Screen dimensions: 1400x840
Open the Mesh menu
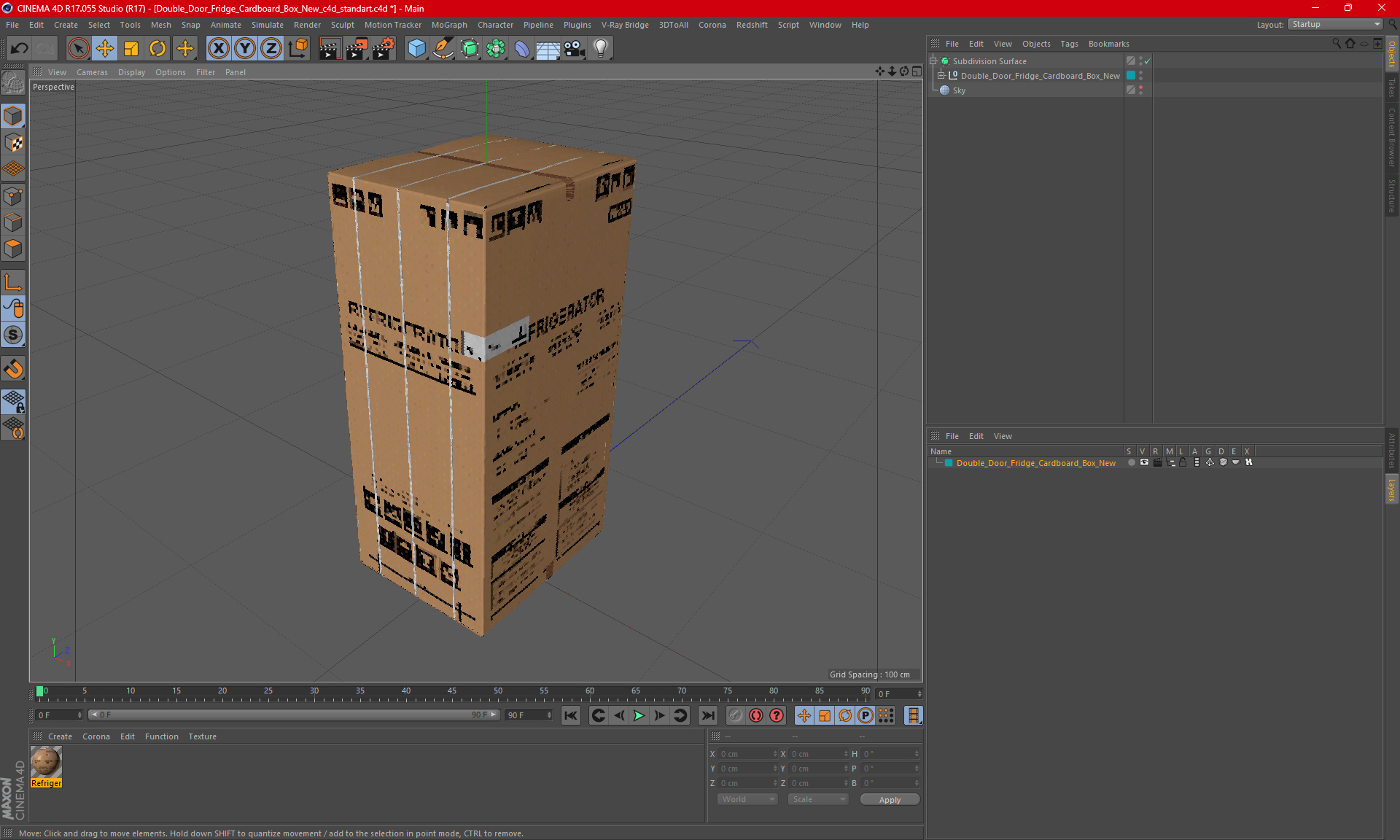pyautogui.click(x=160, y=25)
